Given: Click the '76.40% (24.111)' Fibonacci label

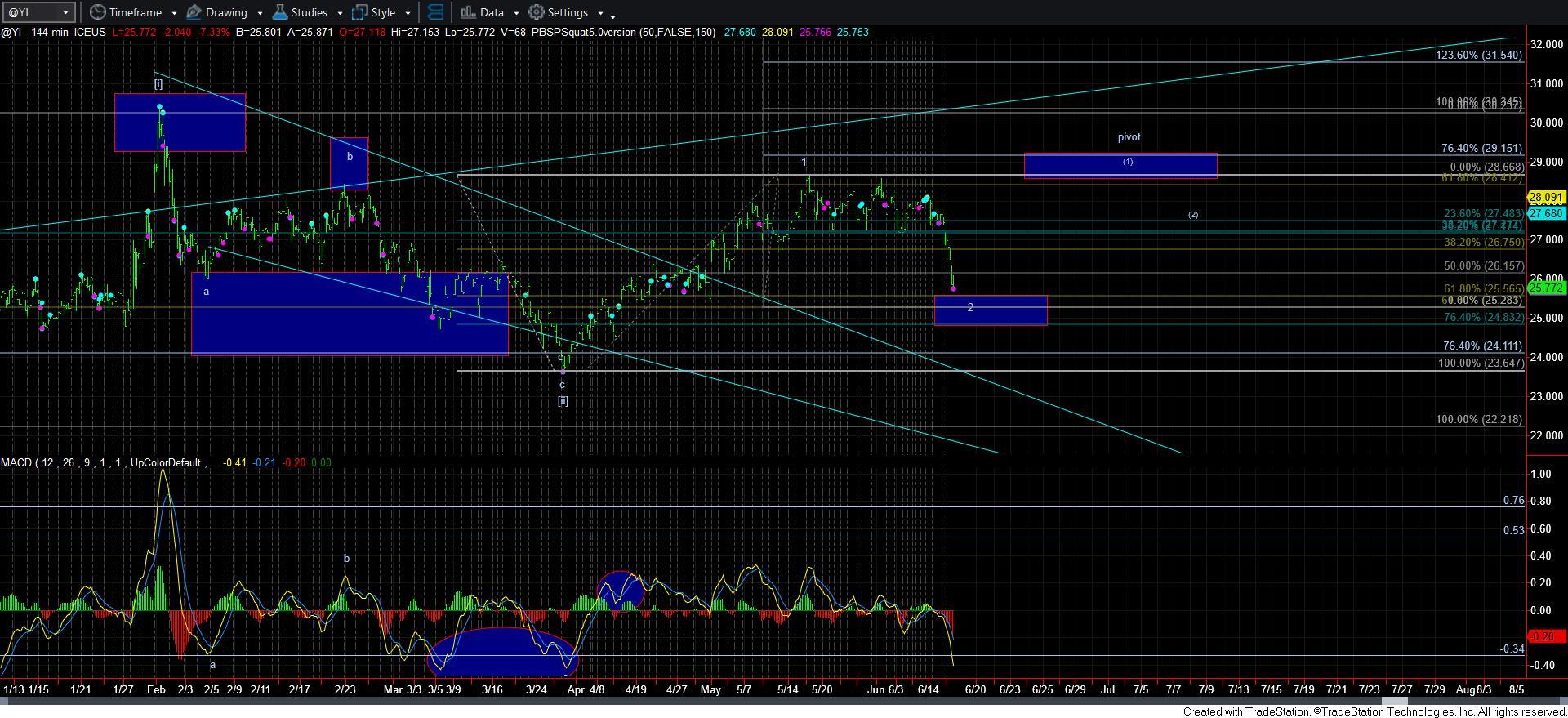Looking at the screenshot, I should (1483, 346).
